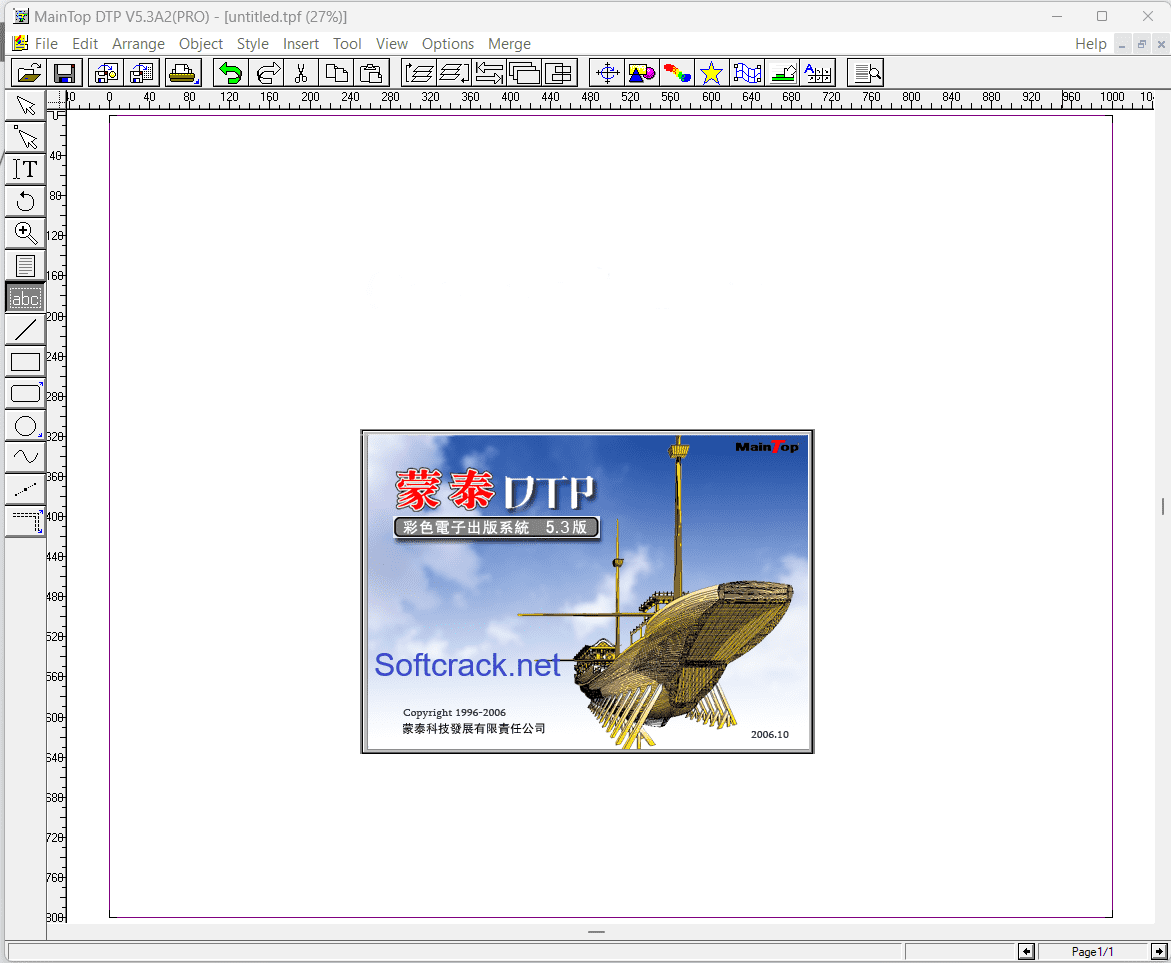The height and width of the screenshot is (963, 1171).
Task: Select the zoom magnifier tool
Action: pos(25,233)
